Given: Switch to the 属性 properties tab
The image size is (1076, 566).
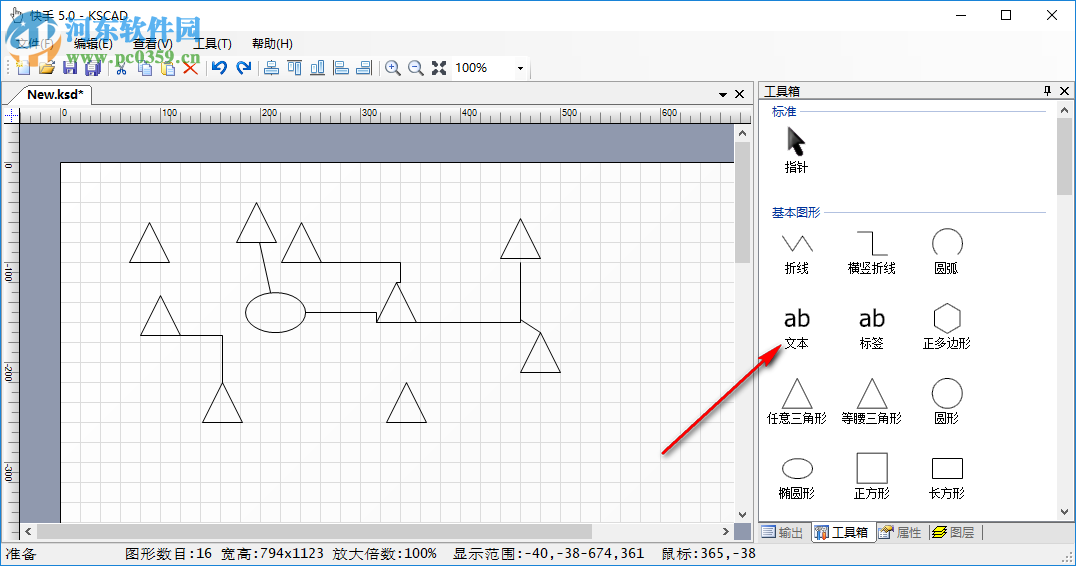Looking at the screenshot, I should click(900, 532).
